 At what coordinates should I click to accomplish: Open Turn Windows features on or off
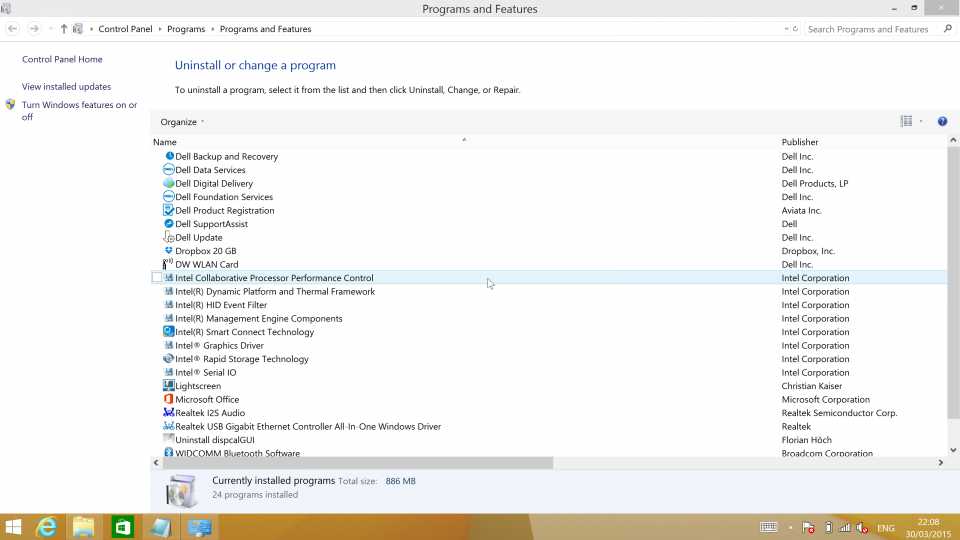tap(80, 110)
